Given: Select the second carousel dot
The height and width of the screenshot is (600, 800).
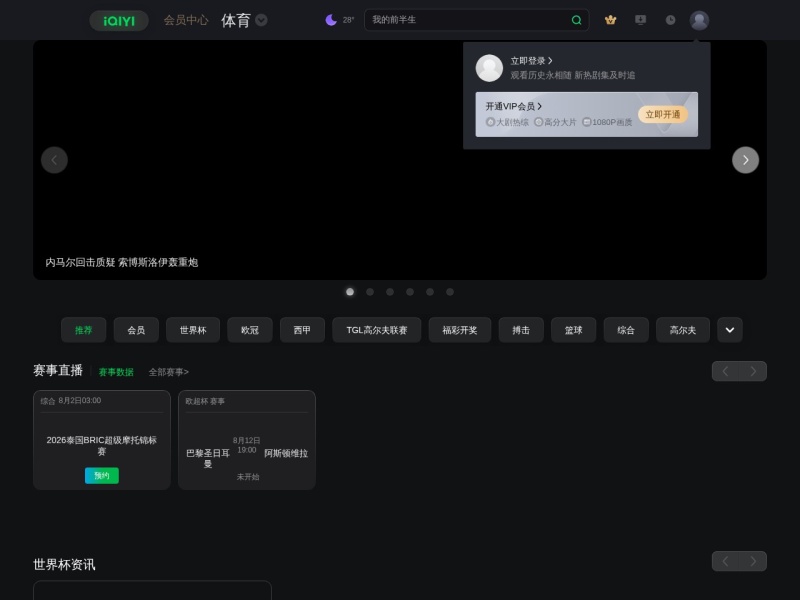Looking at the screenshot, I should click(x=370, y=292).
